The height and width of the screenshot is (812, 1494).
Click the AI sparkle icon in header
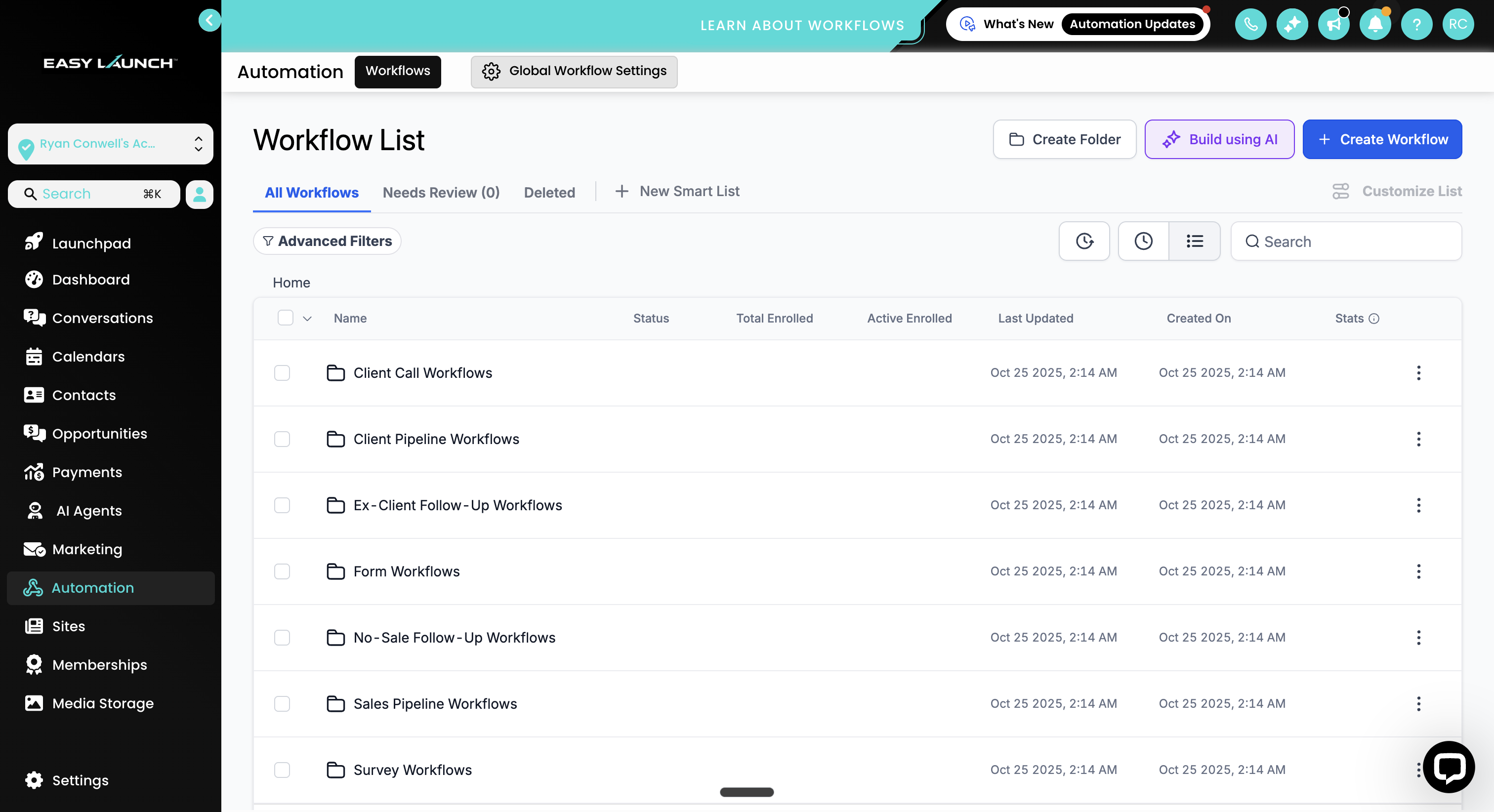pyautogui.click(x=1291, y=24)
